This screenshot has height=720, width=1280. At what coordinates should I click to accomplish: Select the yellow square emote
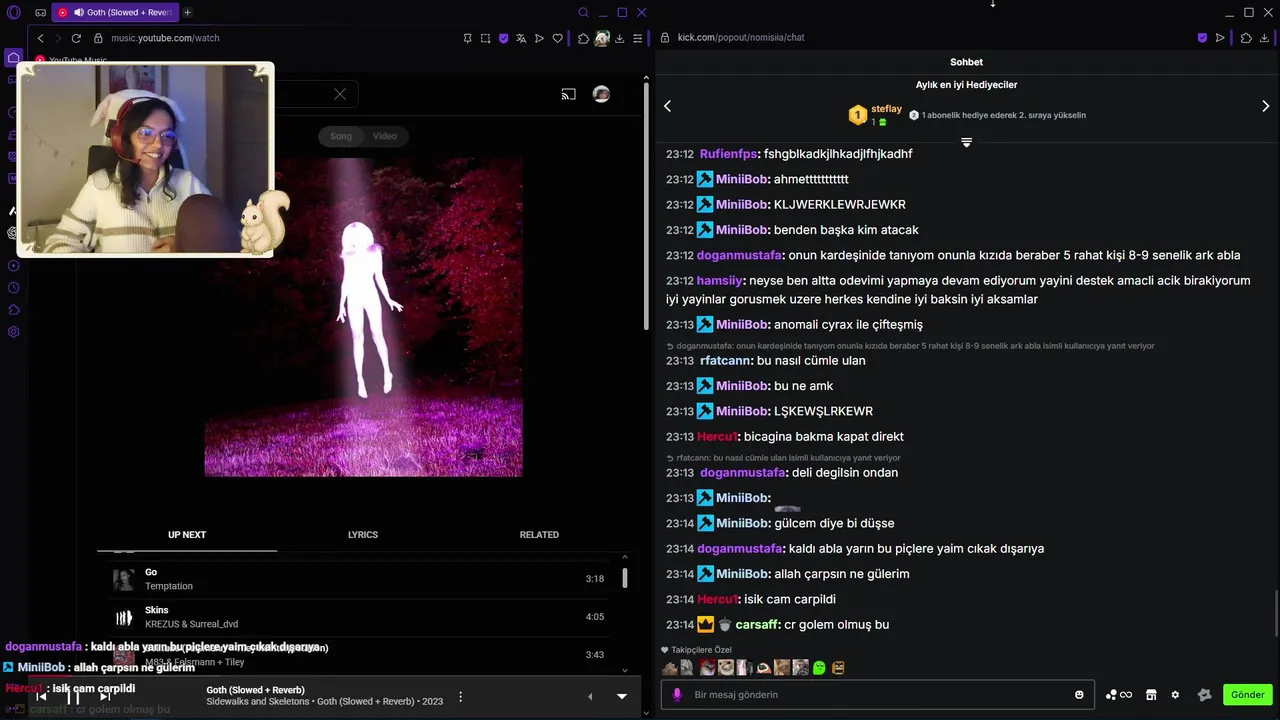[838, 667]
